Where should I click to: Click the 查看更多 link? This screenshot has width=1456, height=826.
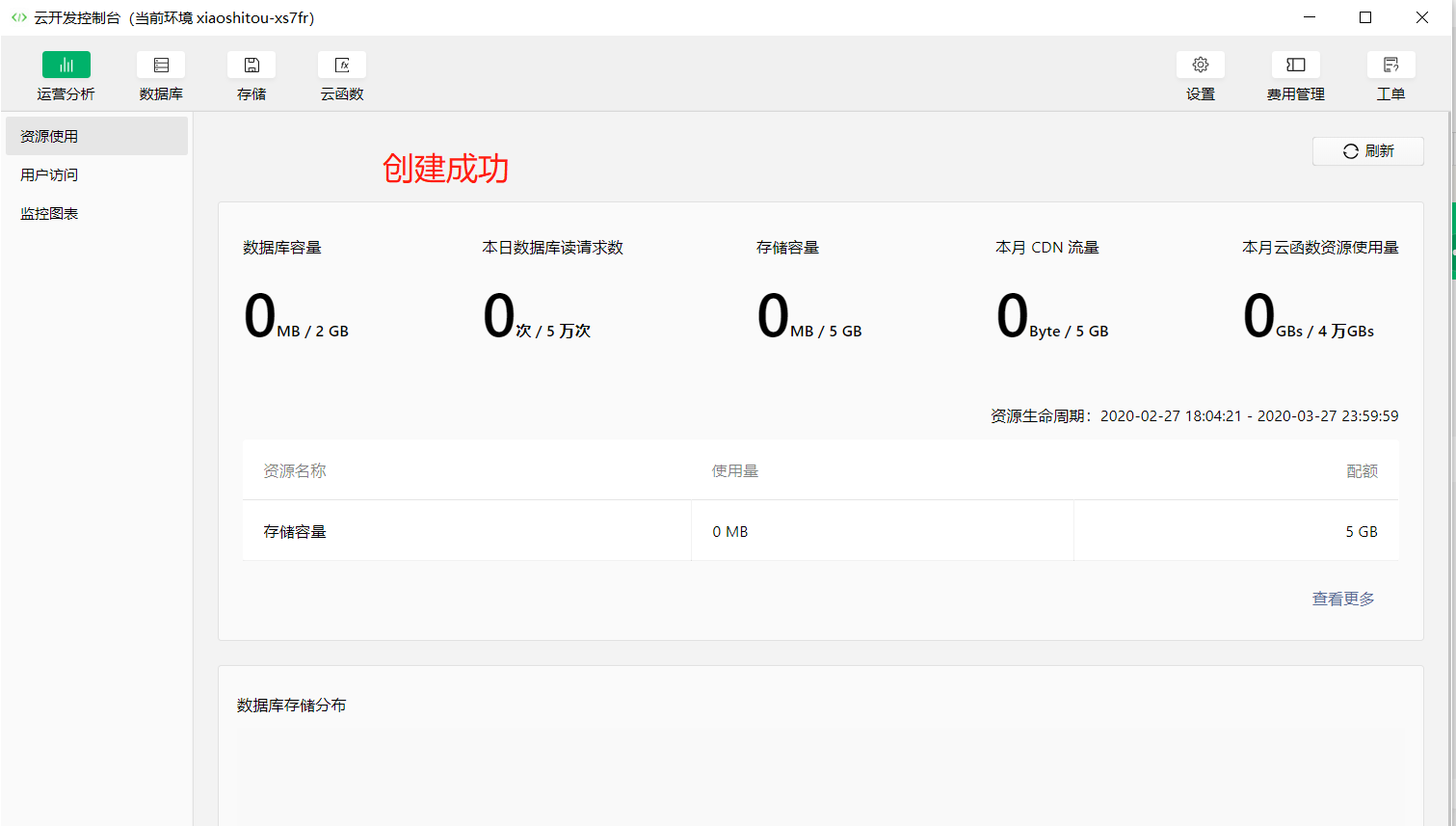coord(1343,599)
